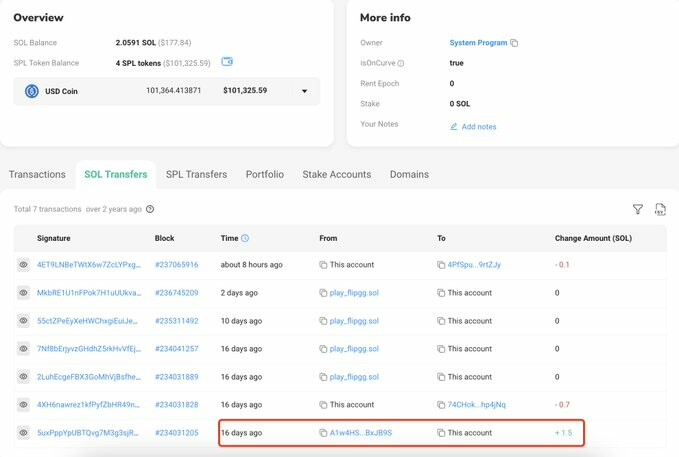View the Stake Accounts tab

336,174
